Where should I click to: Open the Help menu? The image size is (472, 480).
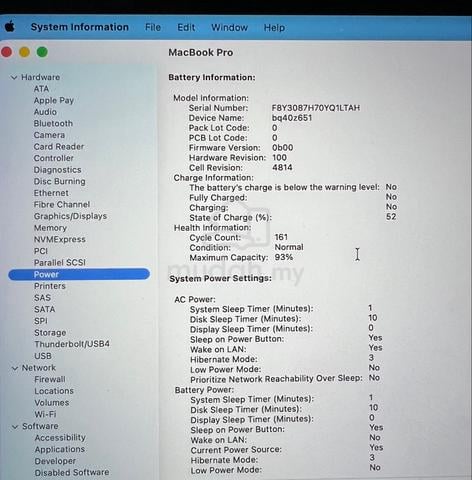point(274,27)
